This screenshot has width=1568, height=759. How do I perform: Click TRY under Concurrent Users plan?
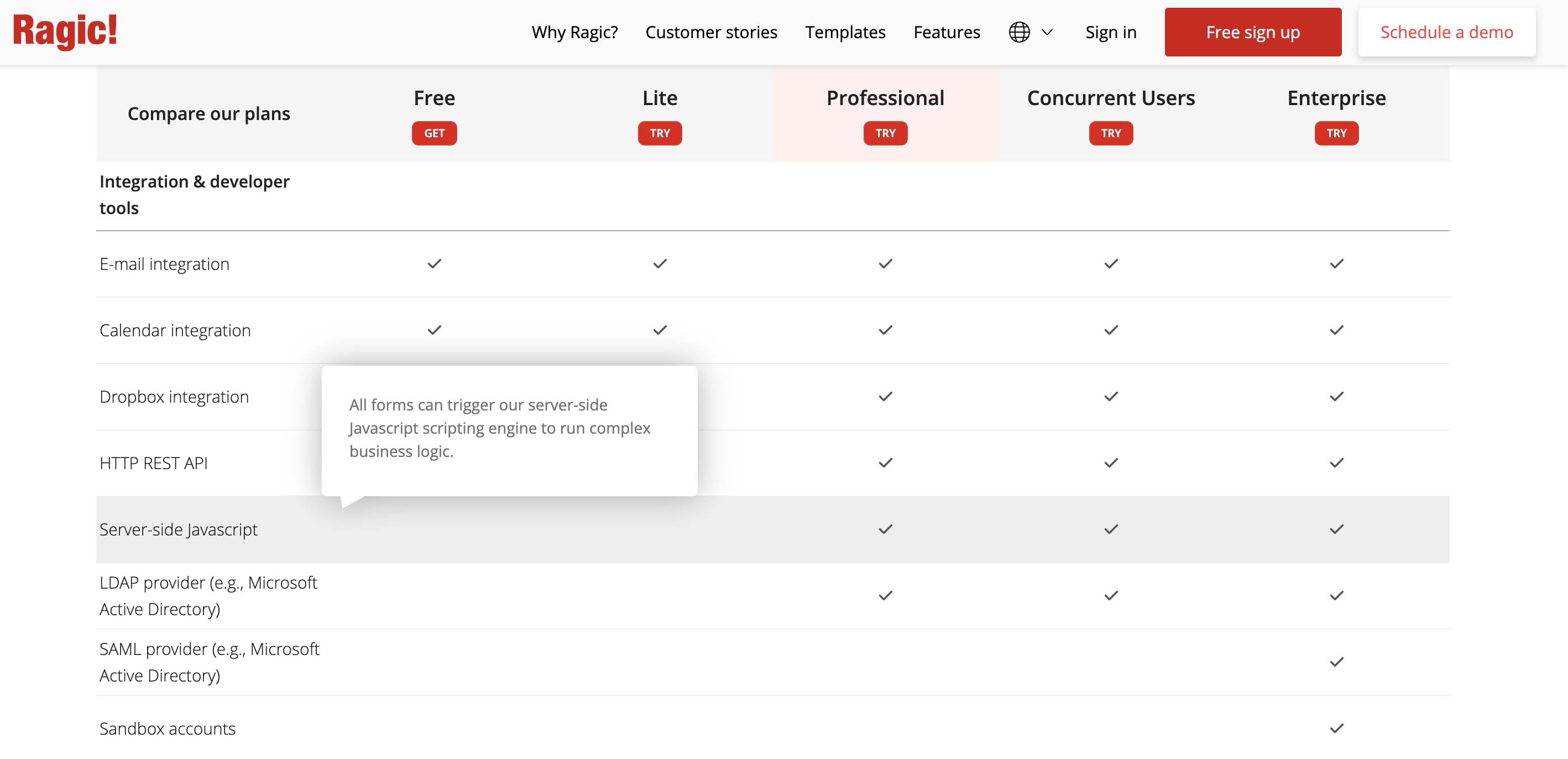pos(1111,133)
